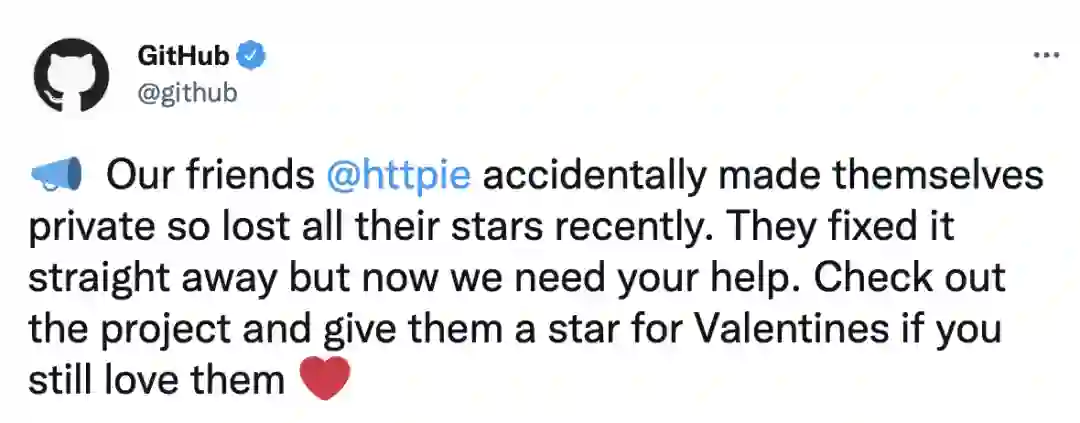1080x423 pixels.
Task: Click the blue verified checkmark badge
Action: (x=254, y=56)
